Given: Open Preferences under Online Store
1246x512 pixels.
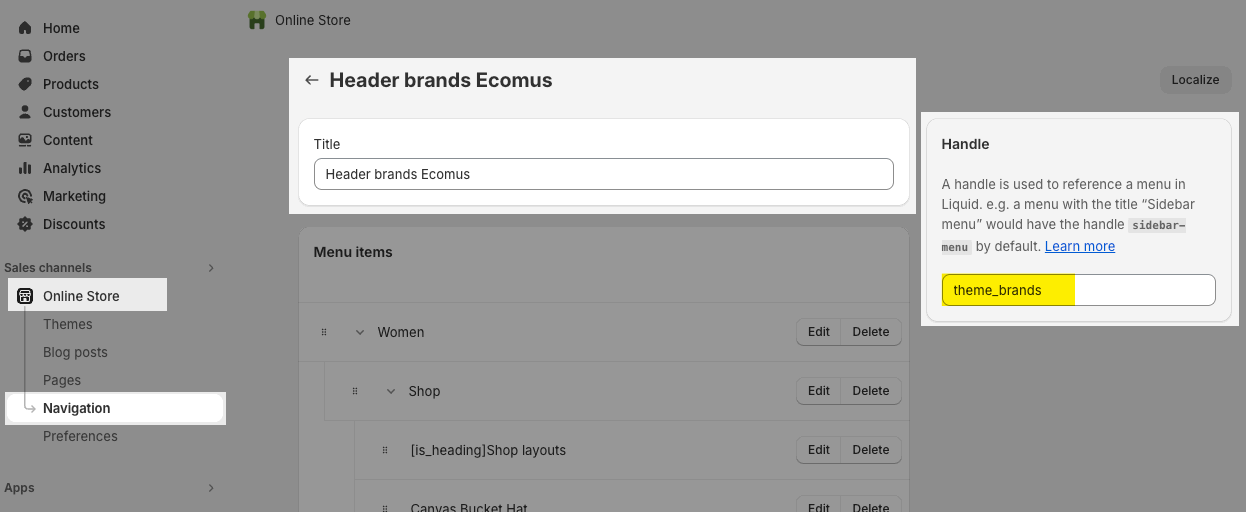Looking at the screenshot, I should (x=80, y=436).
